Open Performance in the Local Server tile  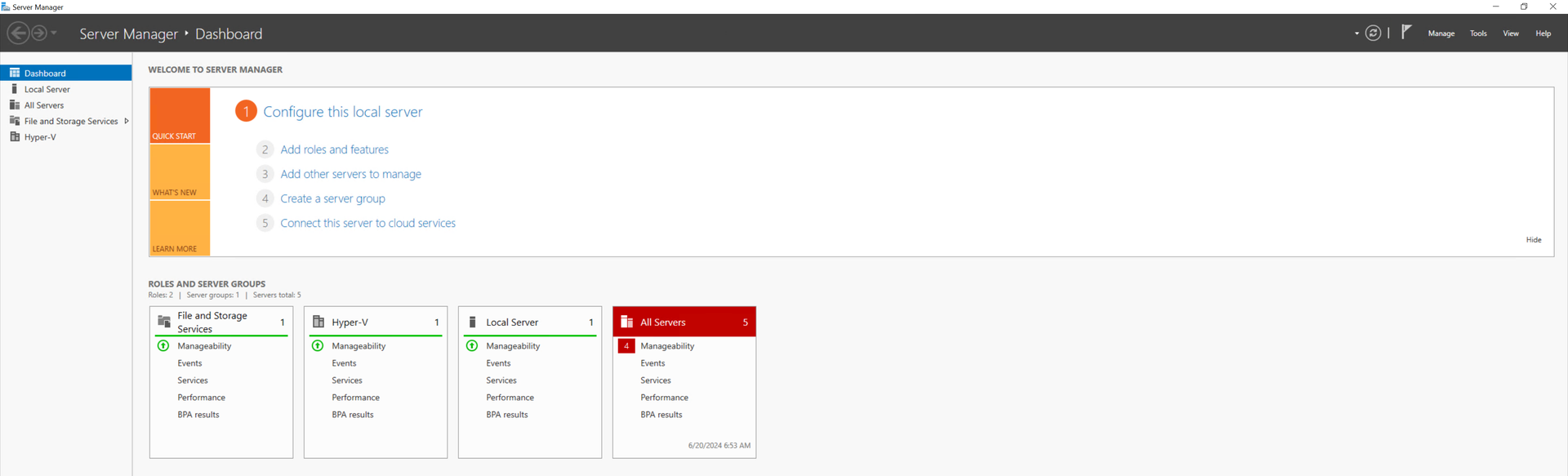(510, 398)
